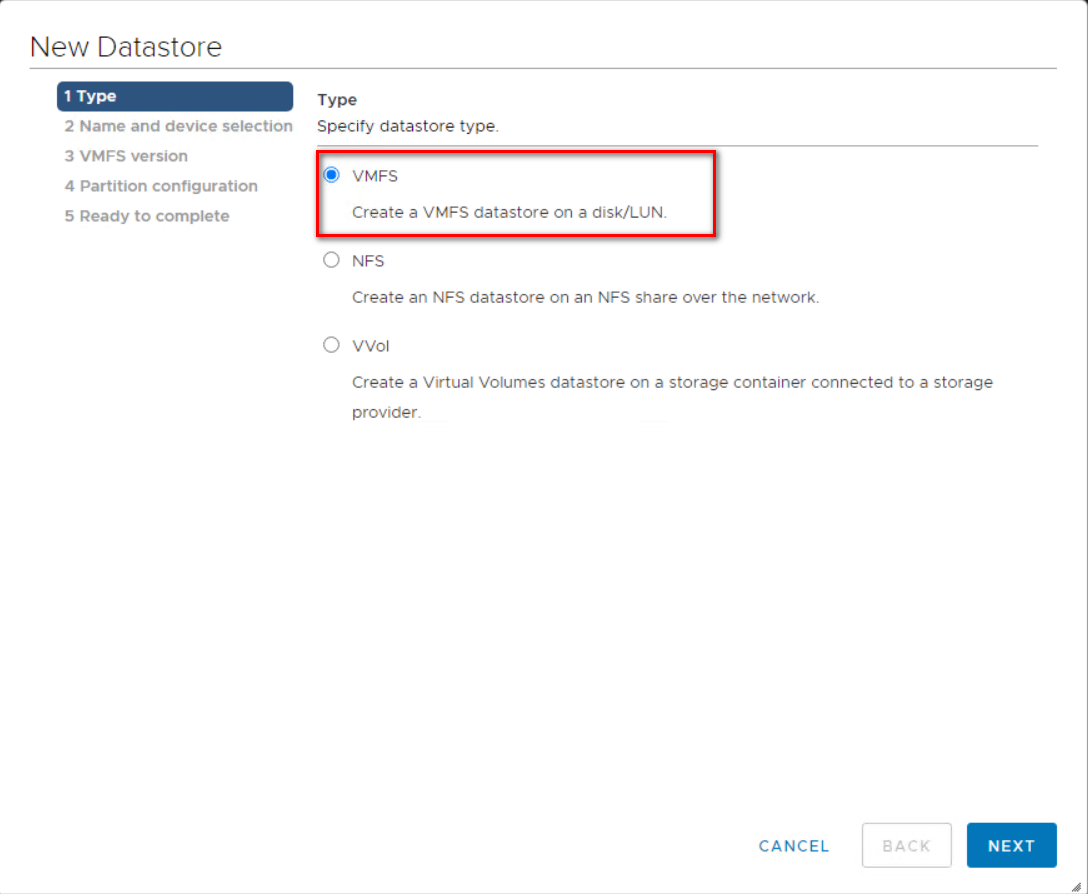
Task: Choose the NFS radio button
Action: (332, 260)
